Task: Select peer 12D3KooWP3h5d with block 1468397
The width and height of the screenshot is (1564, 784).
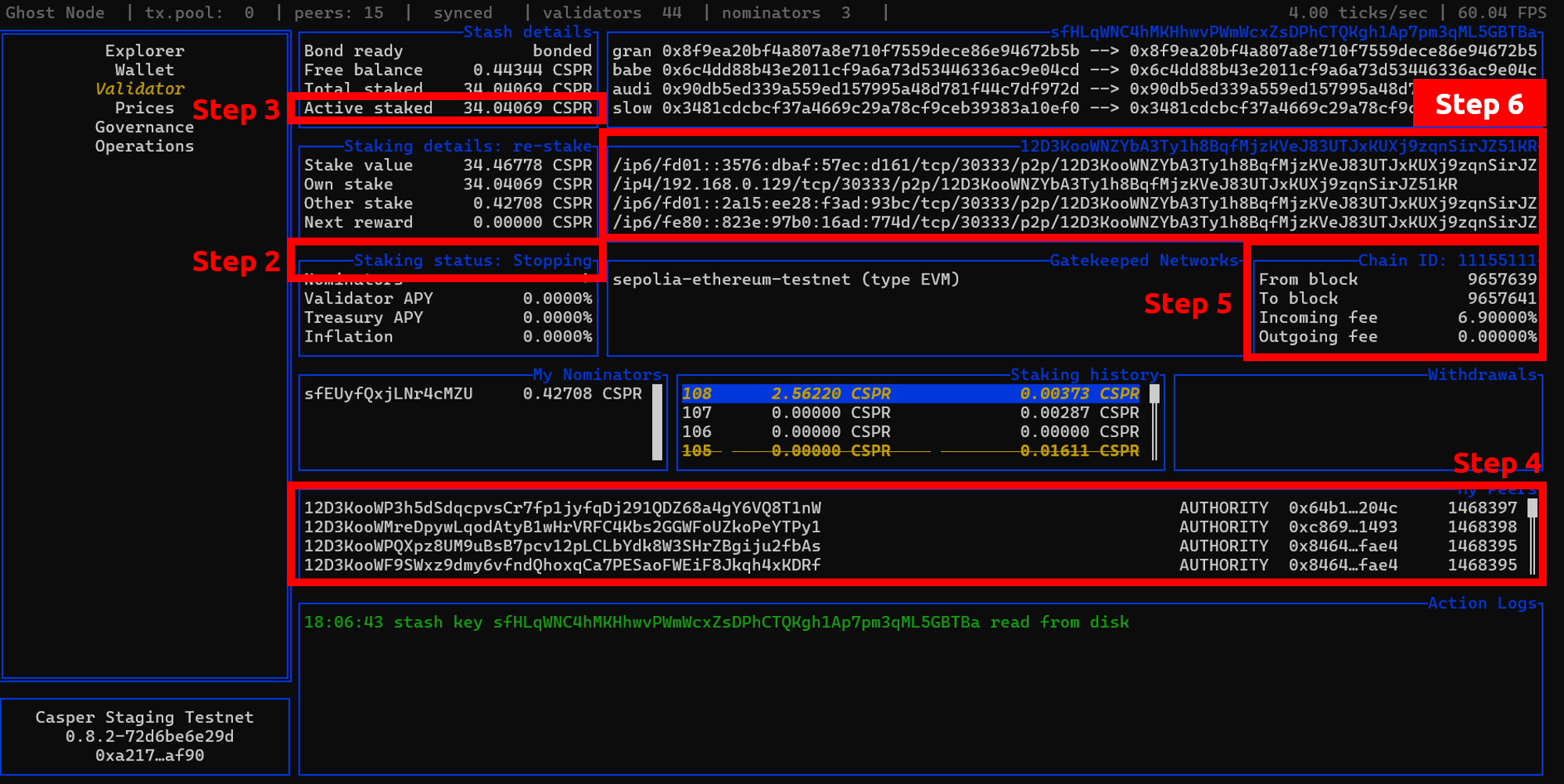Action: [563, 508]
